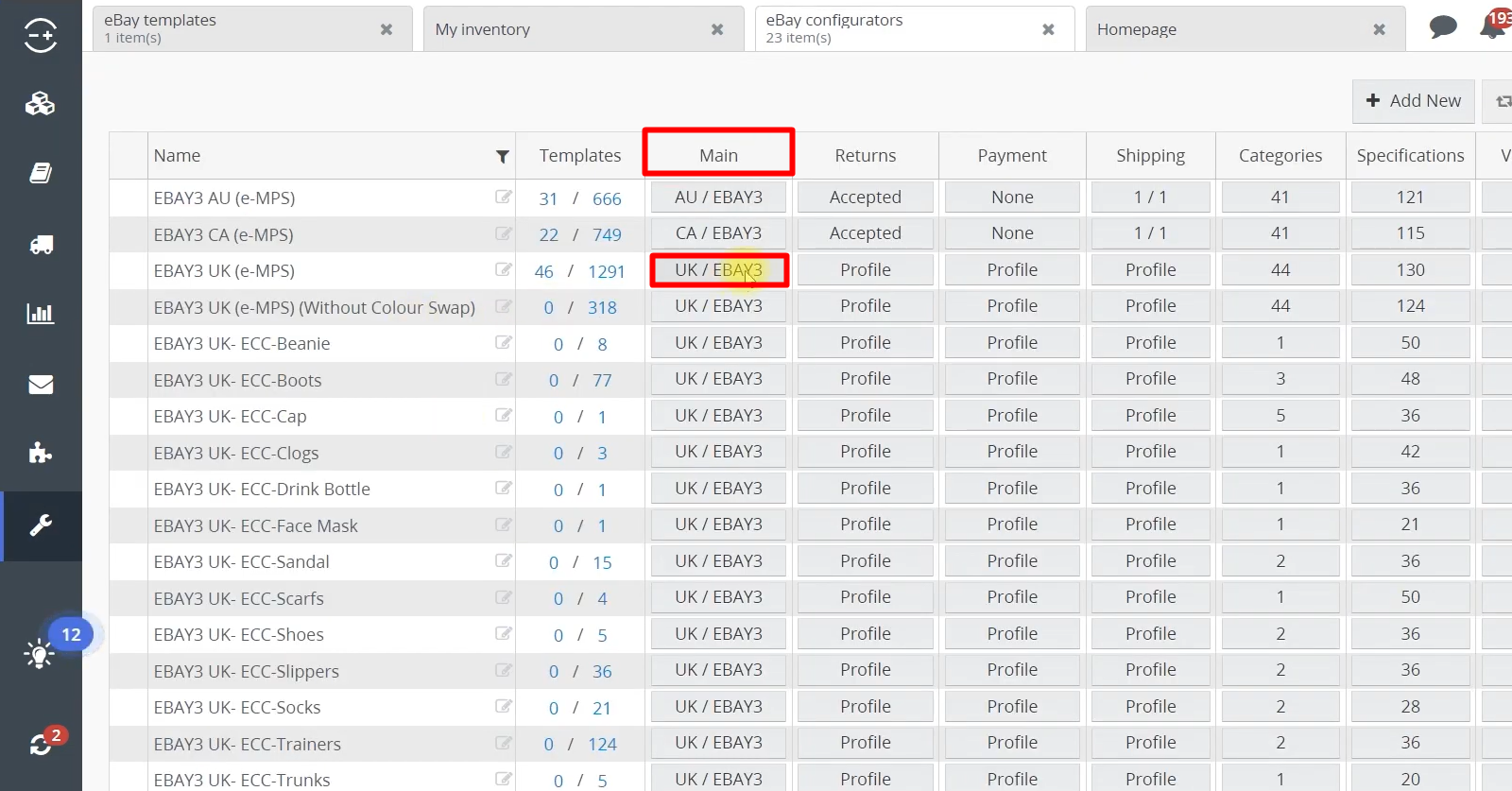1512x791 pixels.
Task: Click edit icon for EBAY3 UK- ECC-Clogs
Action: click(x=504, y=452)
